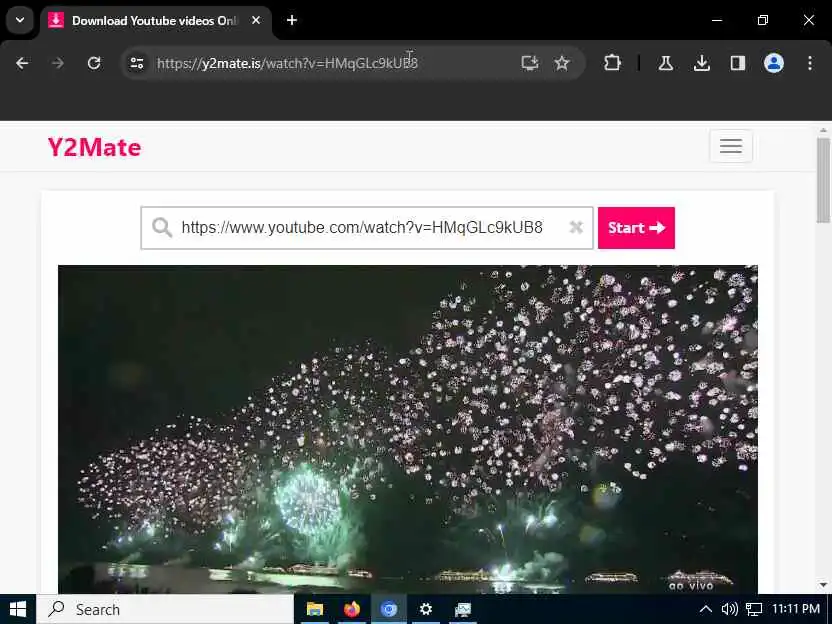Image resolution: width=832 pixels, height=624 pixels.
Task: Click the scrollbar down arrow
Action: (823, 584)
